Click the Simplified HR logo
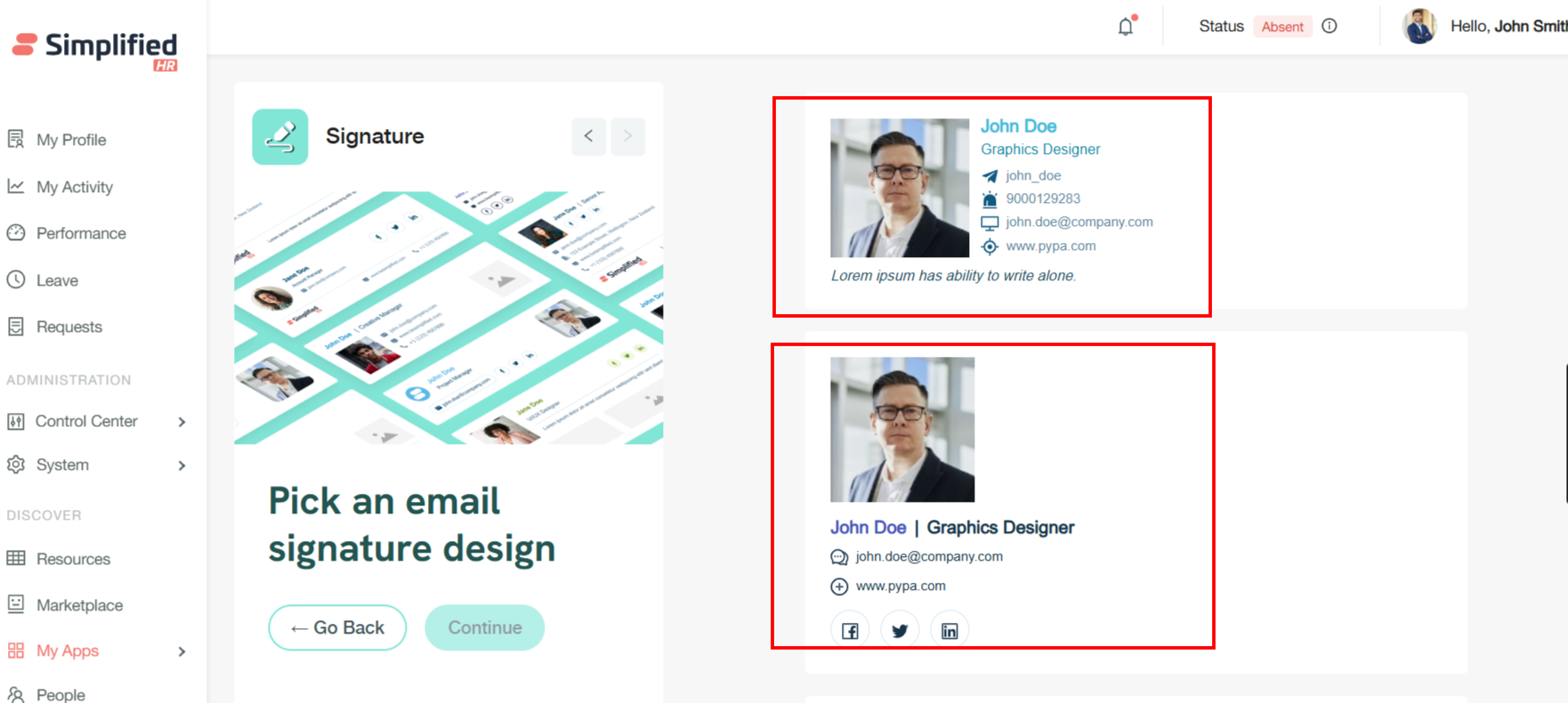Image resolution: width=1568 pixels, height=703 pixels. point(95,50)
